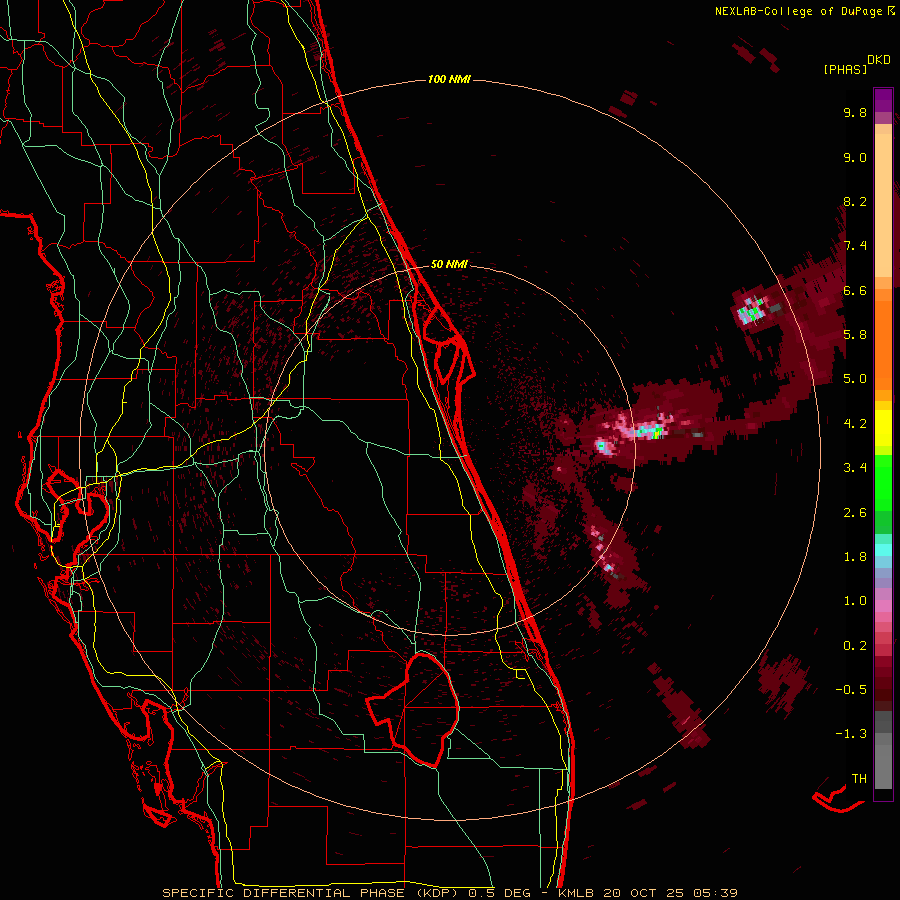Viewport: 900px width, 900px height.
Task: Click the 0.5 DEG elevation text
Action: click(499, 893)
